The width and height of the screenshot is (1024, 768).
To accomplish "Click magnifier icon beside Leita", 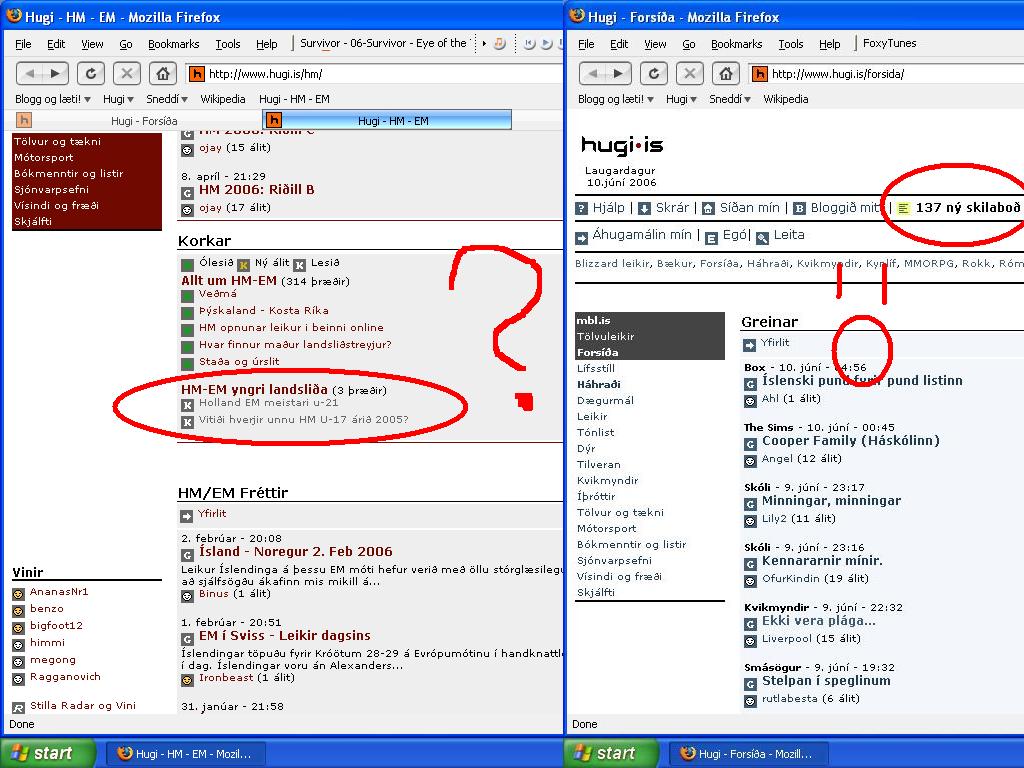I will coord(762,238).
